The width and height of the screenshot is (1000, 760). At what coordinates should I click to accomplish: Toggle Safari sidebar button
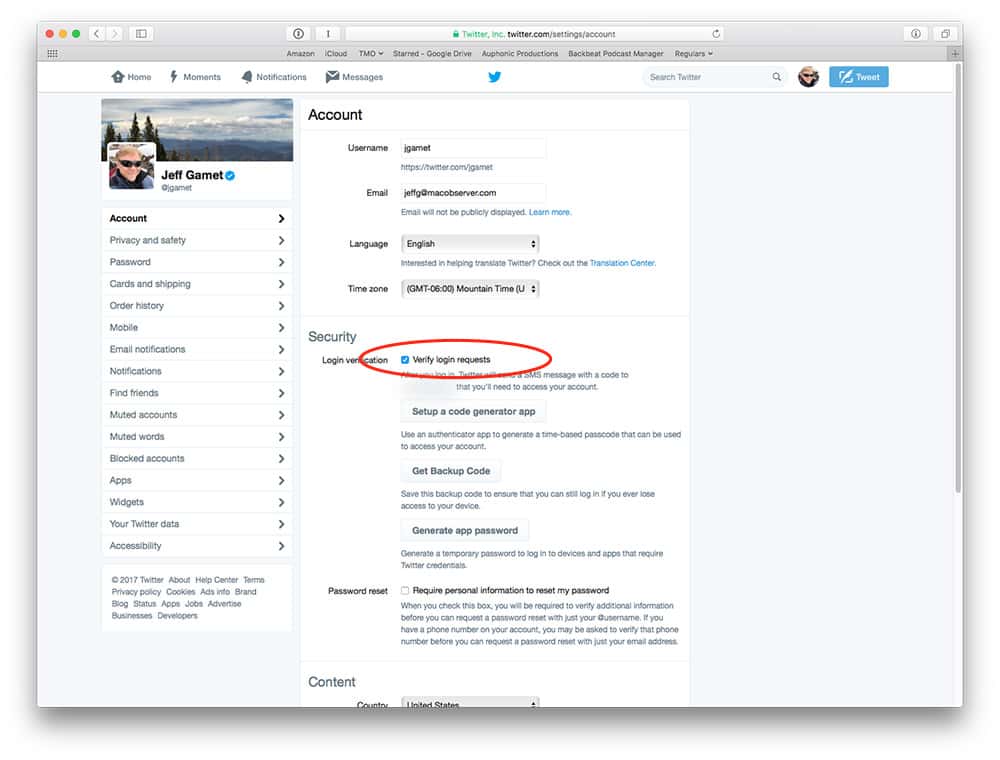click(x=141, y=33)
